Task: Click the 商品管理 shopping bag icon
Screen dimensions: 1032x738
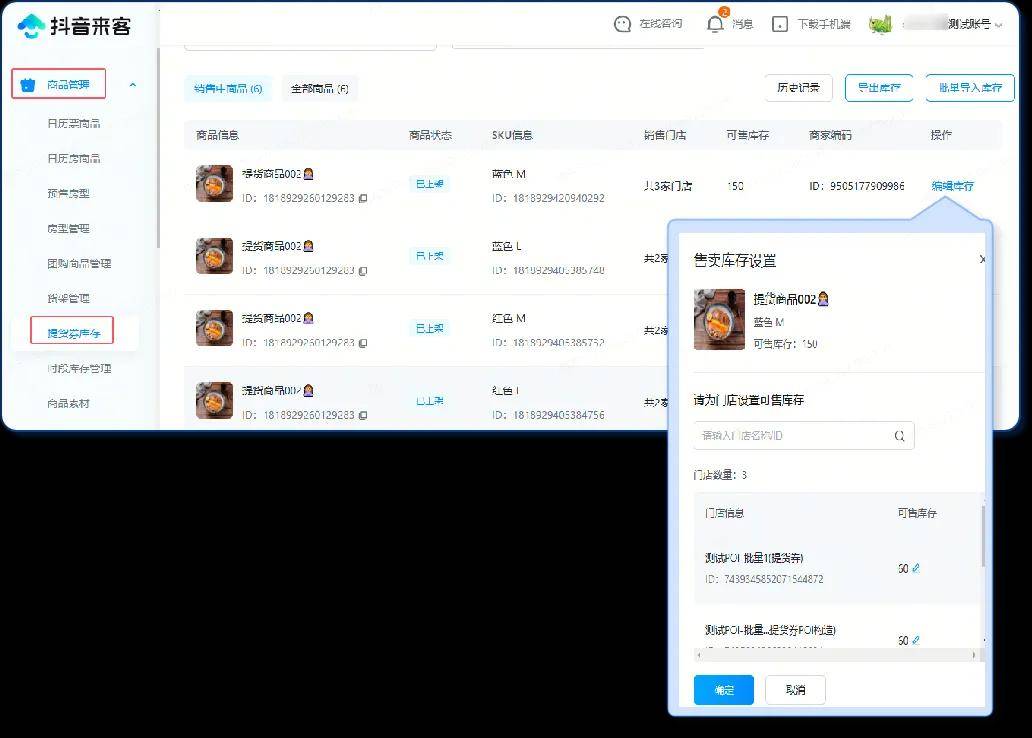Action: point(28,85)
